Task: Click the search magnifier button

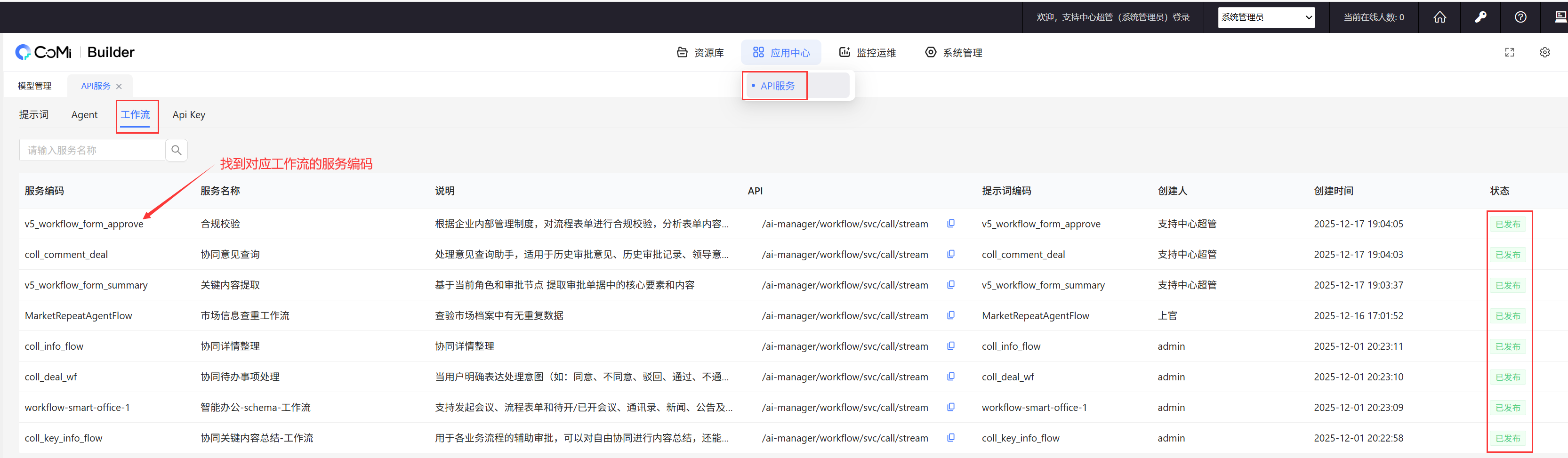Action: (x=177, y=150)
